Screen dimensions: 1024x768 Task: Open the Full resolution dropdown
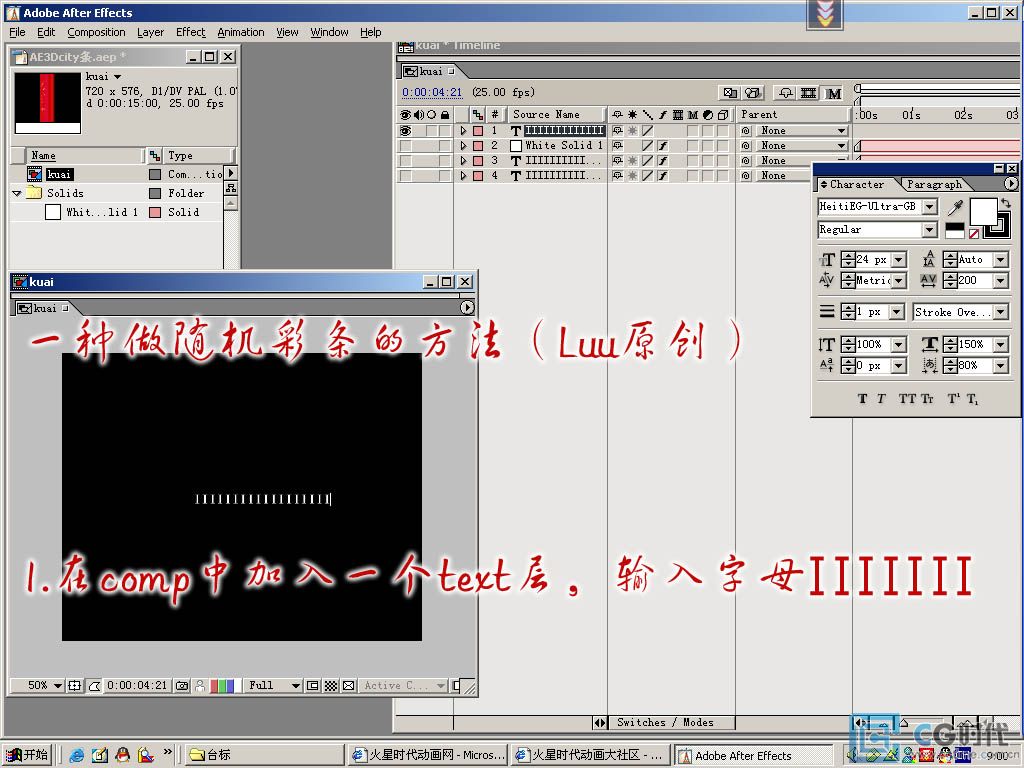[273, 686]
